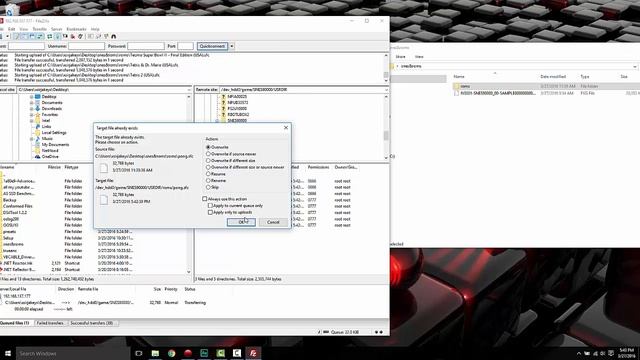Open remote file search binoculars icon
The width and height of the screenshot is (640, 360).
[113, 36]
